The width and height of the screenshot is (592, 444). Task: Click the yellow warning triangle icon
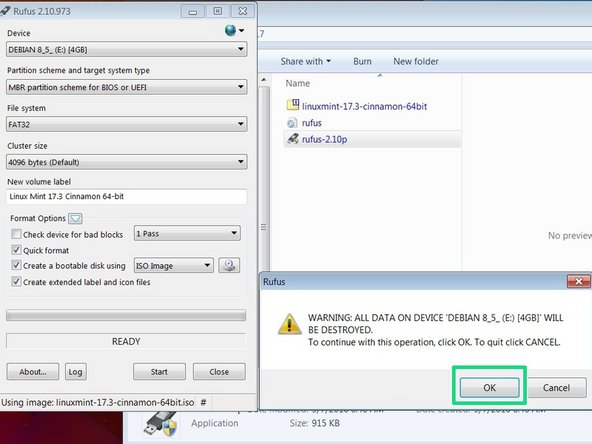pyautogui.click(x=290, y=325)
